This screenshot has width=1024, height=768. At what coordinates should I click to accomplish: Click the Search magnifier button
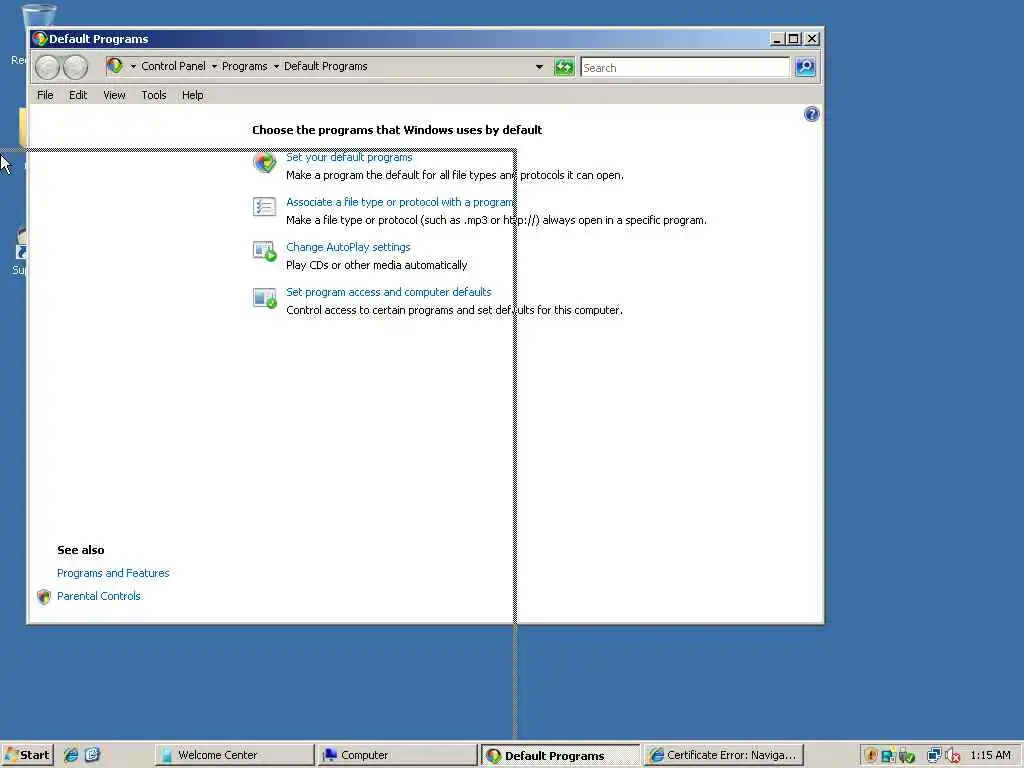coord(805,67)
